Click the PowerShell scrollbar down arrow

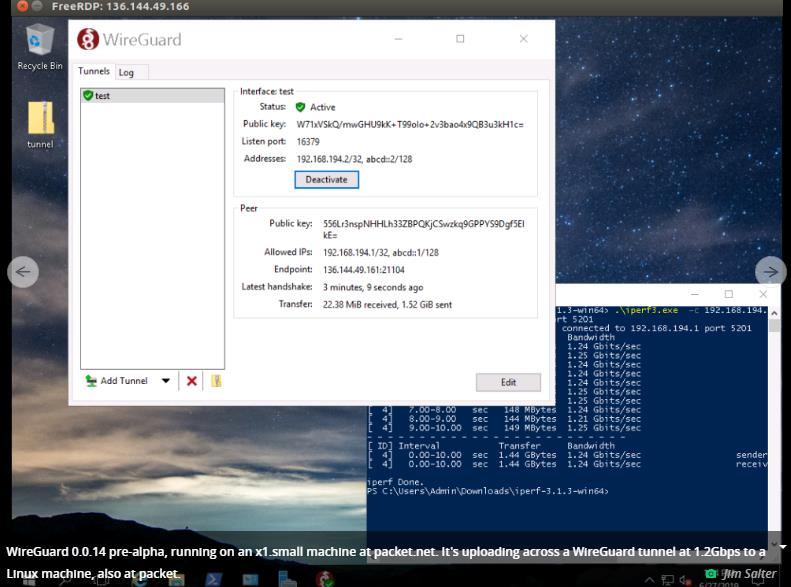coord(774,544)
